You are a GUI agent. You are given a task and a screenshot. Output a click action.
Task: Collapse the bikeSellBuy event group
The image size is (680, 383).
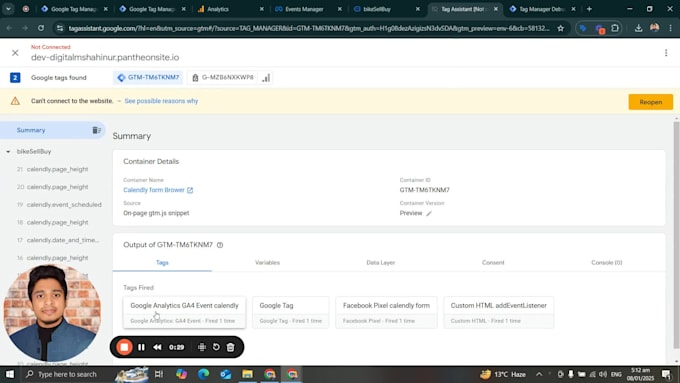(8, 152)
